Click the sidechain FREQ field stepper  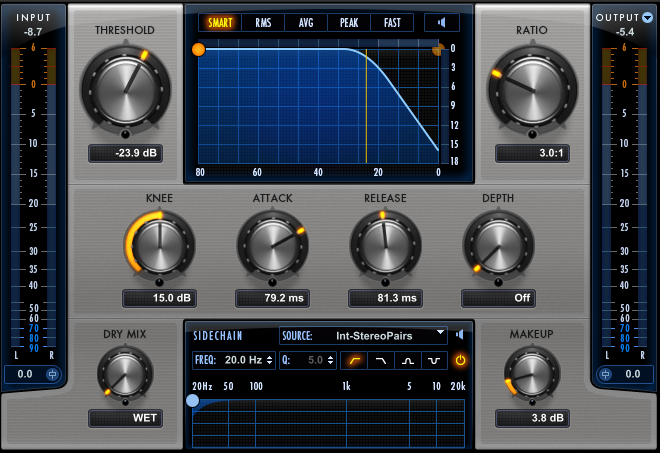[x=269, y=360]
